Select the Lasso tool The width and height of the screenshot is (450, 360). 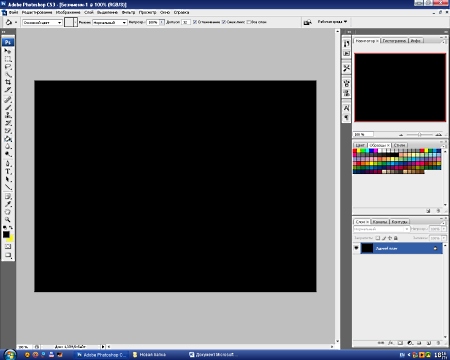coord(8,67)
